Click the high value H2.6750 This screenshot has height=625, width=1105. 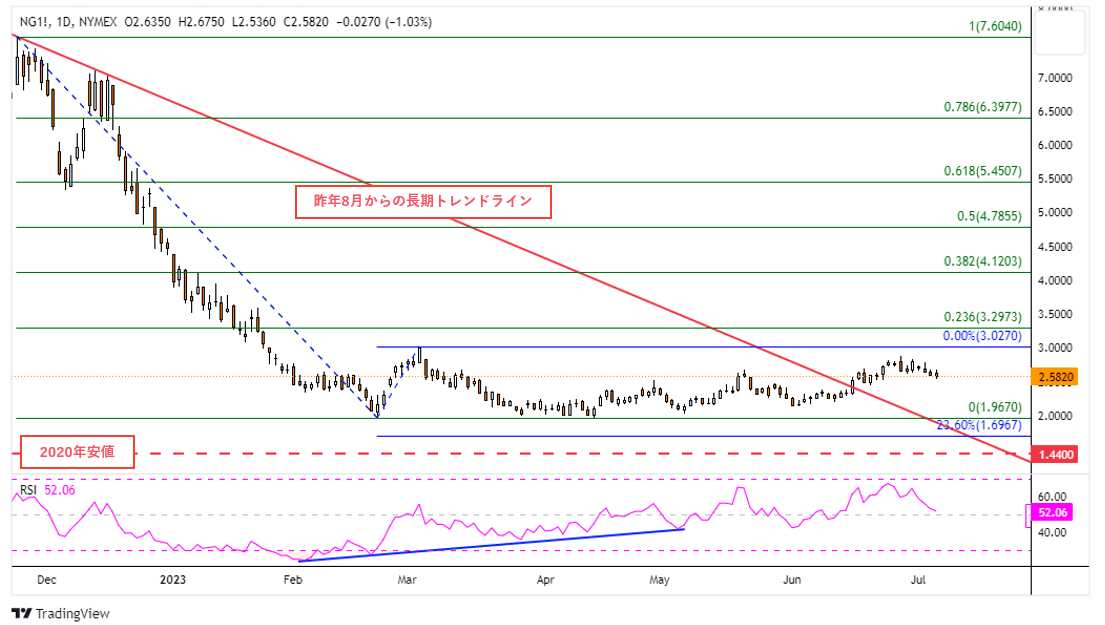[201, 22]
